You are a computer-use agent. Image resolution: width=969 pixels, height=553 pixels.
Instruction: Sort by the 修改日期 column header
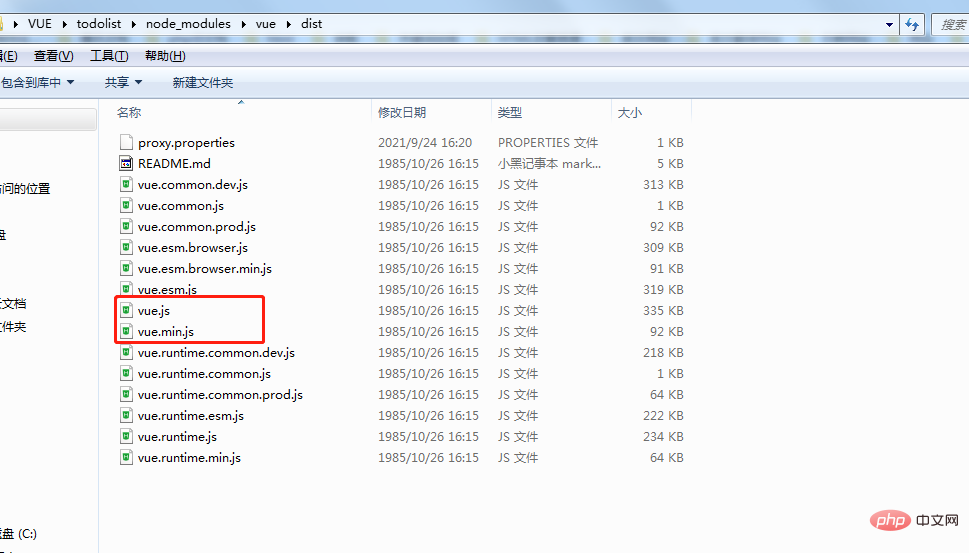402,112
